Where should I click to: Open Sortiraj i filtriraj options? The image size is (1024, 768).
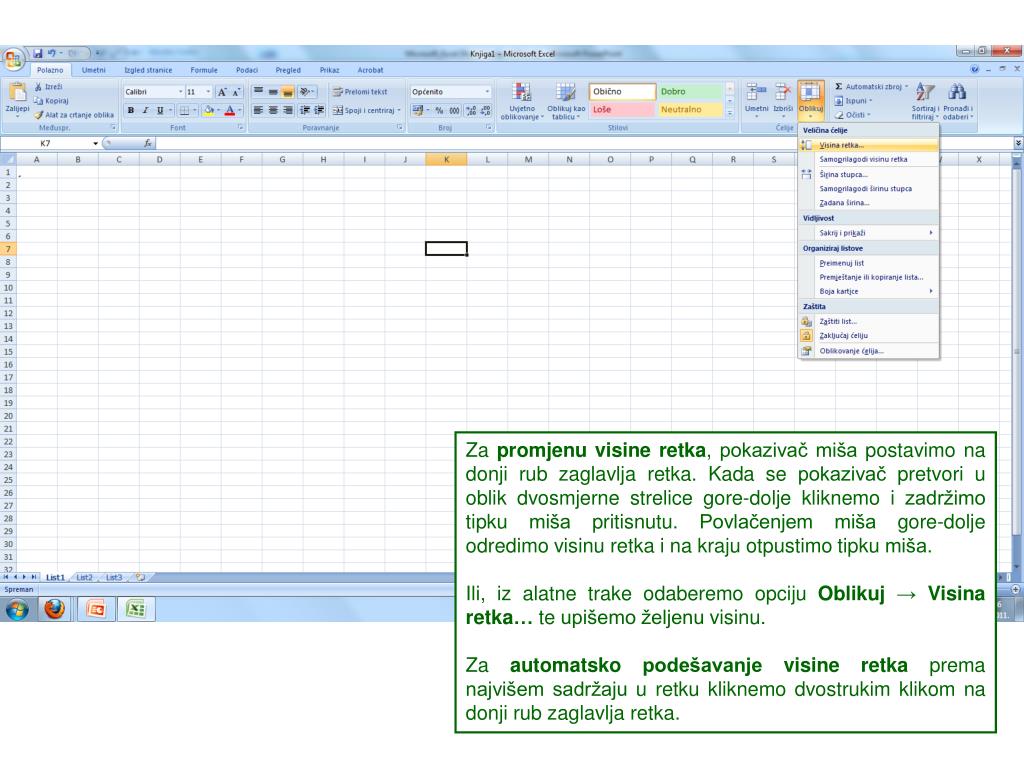click(925, 101)
